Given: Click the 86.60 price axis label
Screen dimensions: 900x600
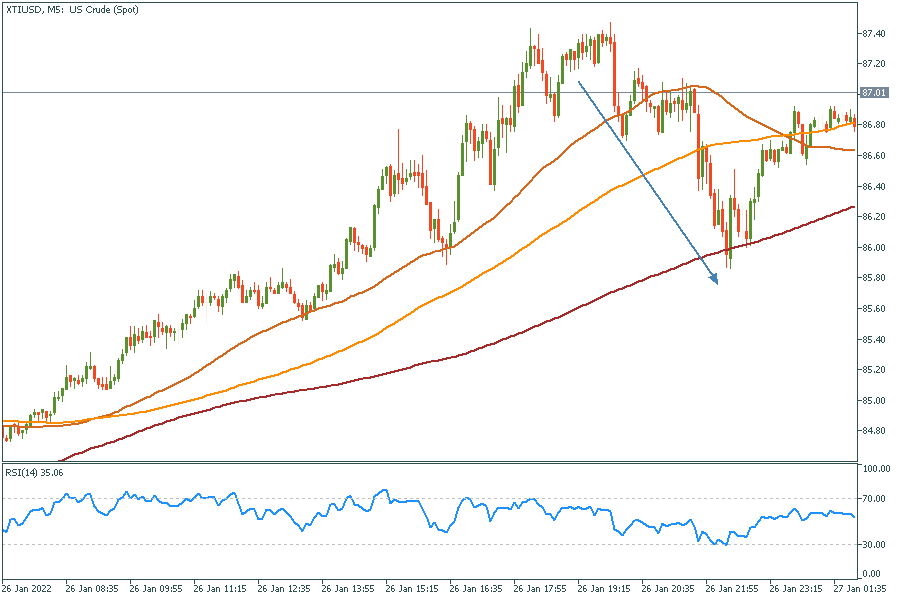Looking at the screenshot, I should pos(874,156).
